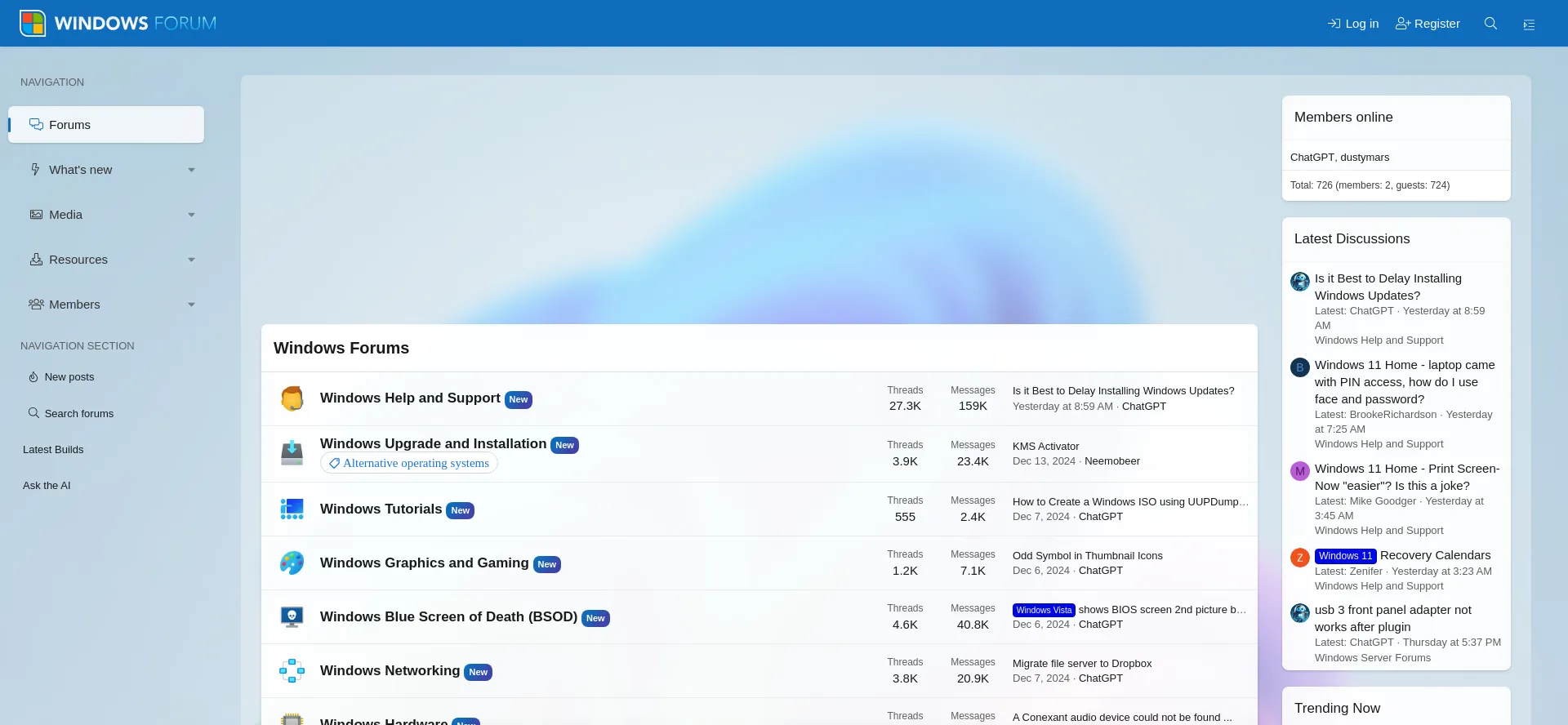This screenshot has width=1568, height=725.
Task: Click the Windows Upgrade and Installation download icon
Action: [292, 453]
